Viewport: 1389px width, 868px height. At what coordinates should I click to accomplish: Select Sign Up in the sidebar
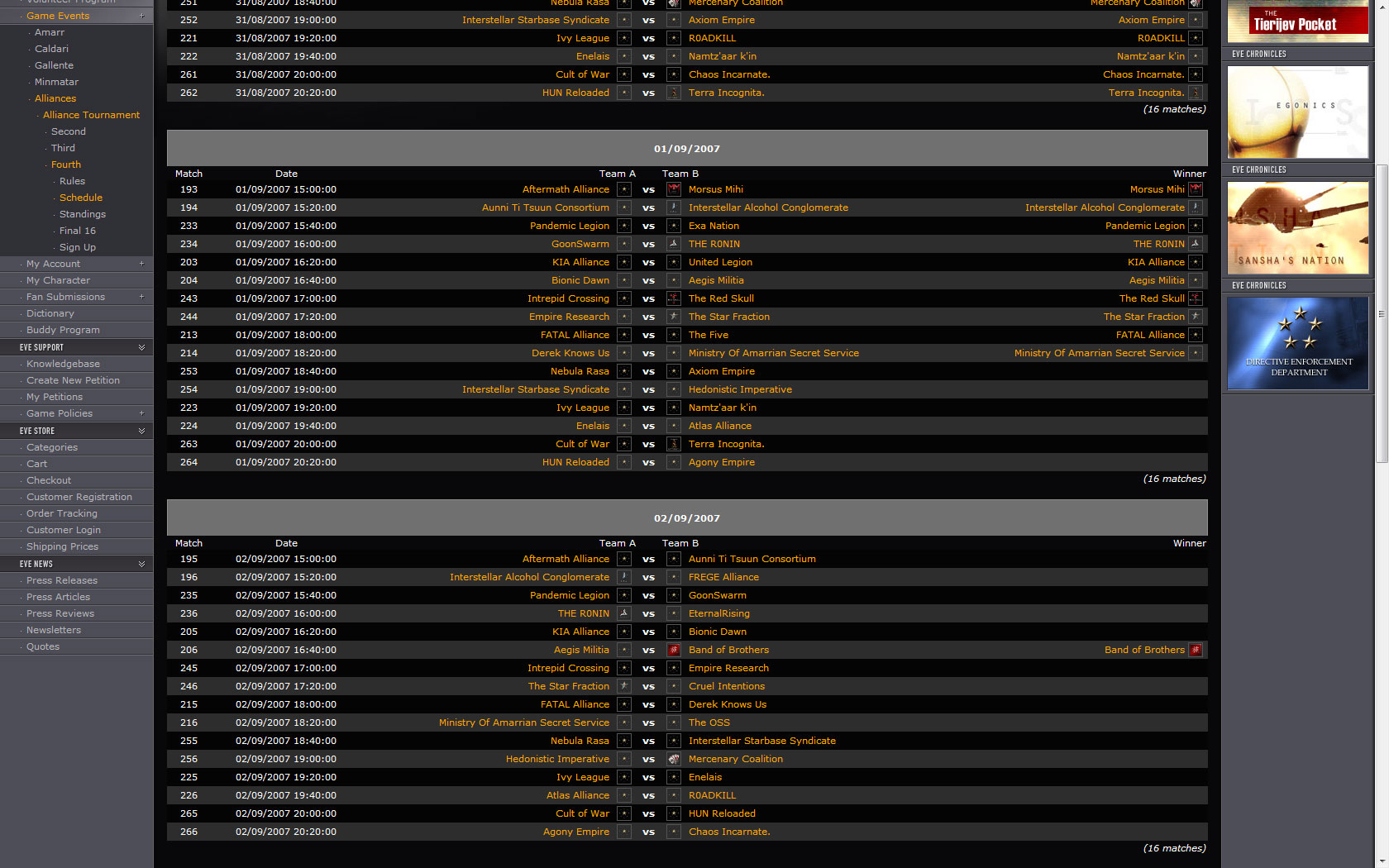[78, 247]
